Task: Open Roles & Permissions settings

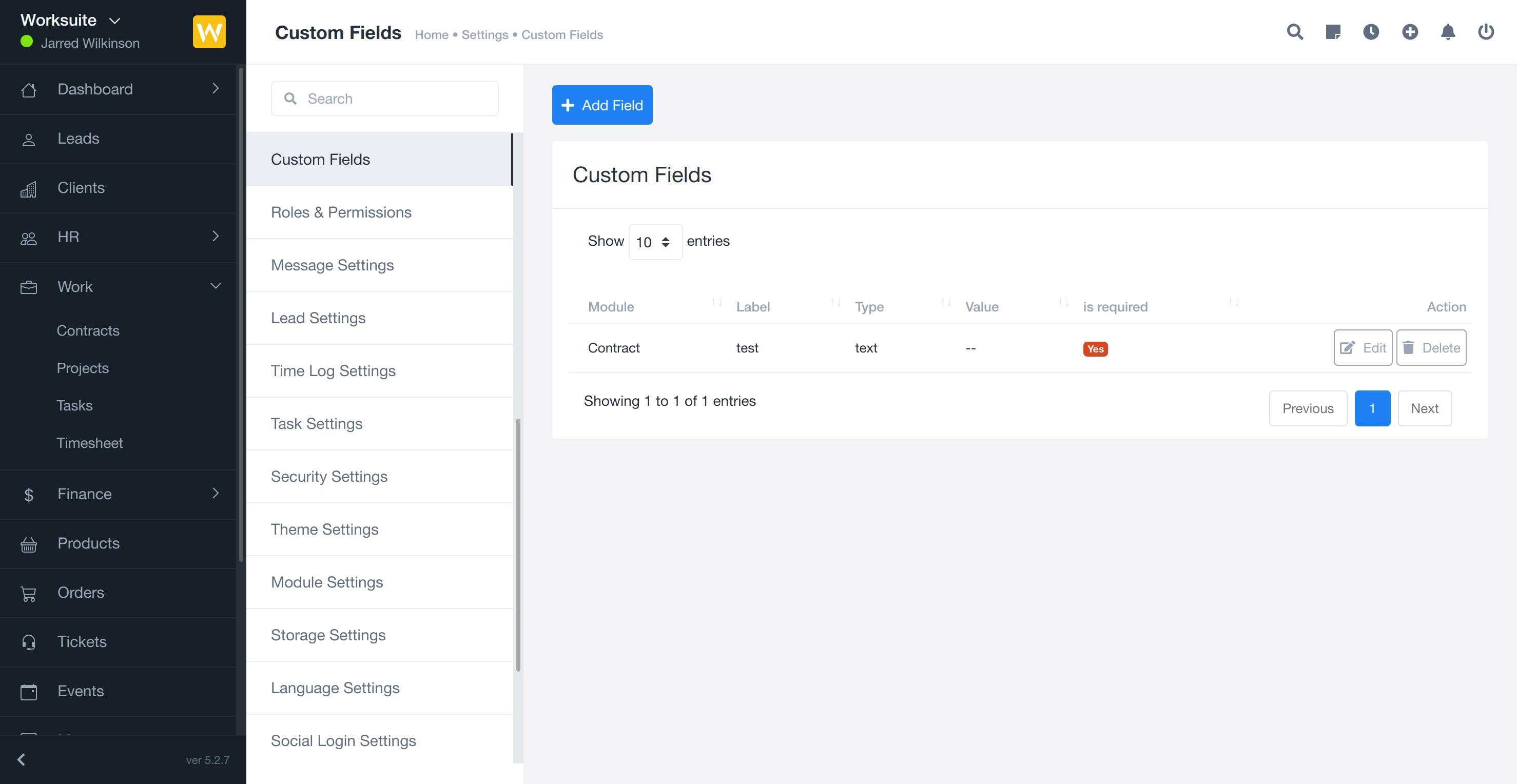Action: pos(341,212)
